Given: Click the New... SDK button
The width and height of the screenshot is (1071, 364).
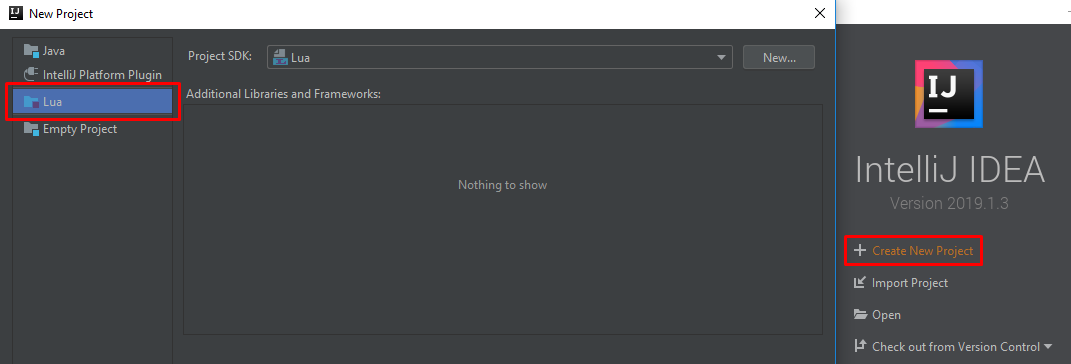Looking at the screenshot, I should click(x=779, y=58).
